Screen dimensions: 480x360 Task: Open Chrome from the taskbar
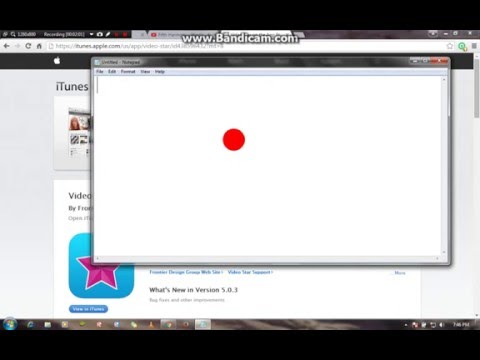tap(169, 324)
